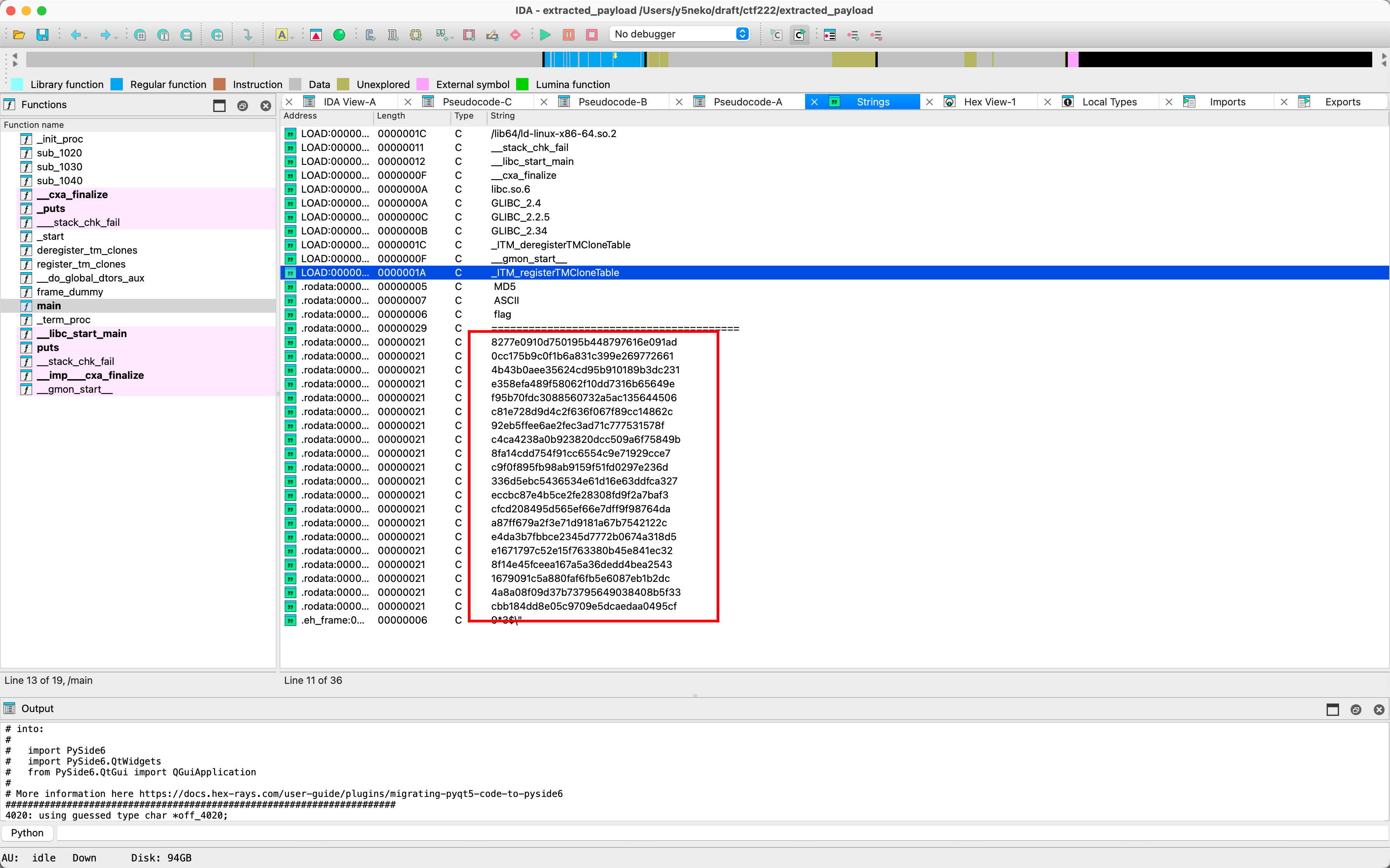Click the pause process button
This screenshot has height=868, width=1390.
568,34
